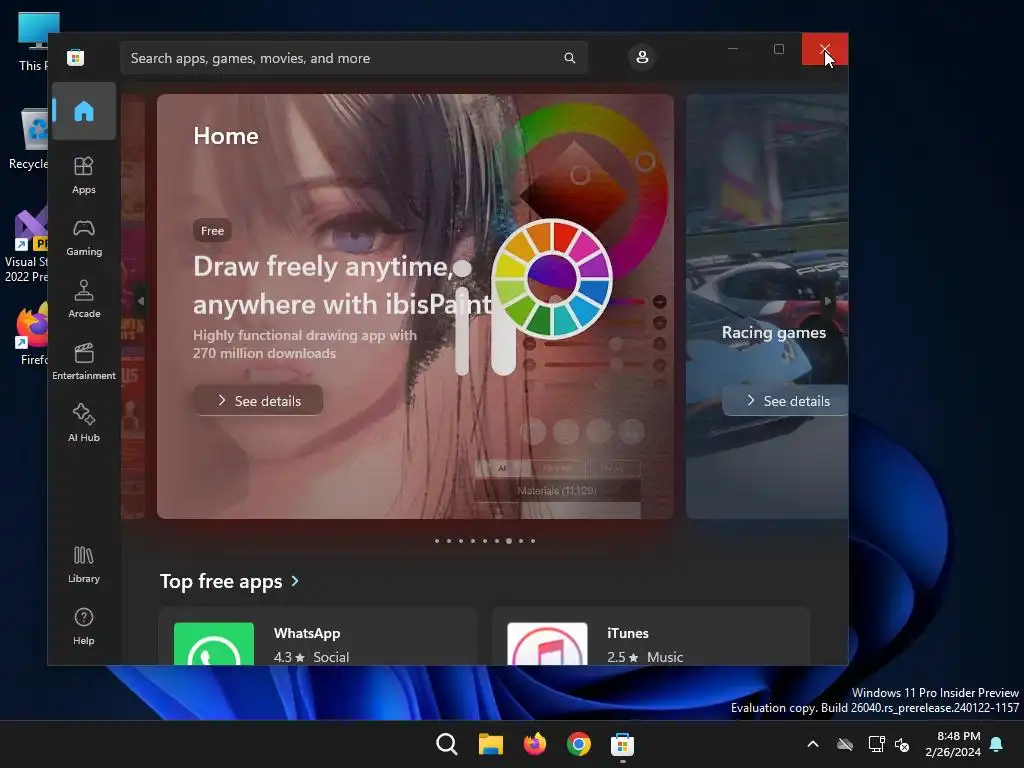Select Visual Studio 2022 Preview desktop shortcut
Image resolution: width=1024 pixels, height=768 pixels.
point(27,245)
